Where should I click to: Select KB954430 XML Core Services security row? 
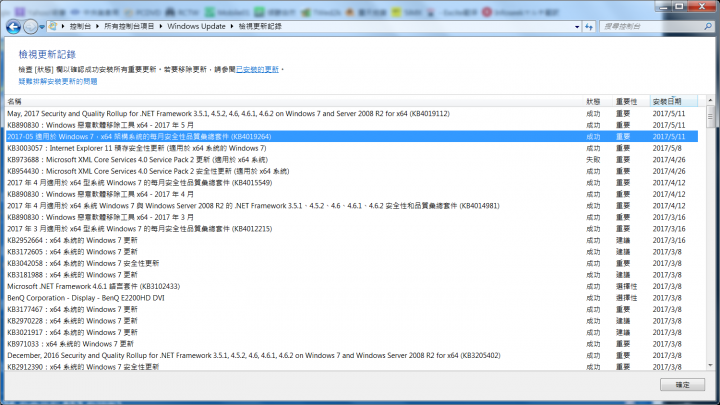[x=352, y=171]
